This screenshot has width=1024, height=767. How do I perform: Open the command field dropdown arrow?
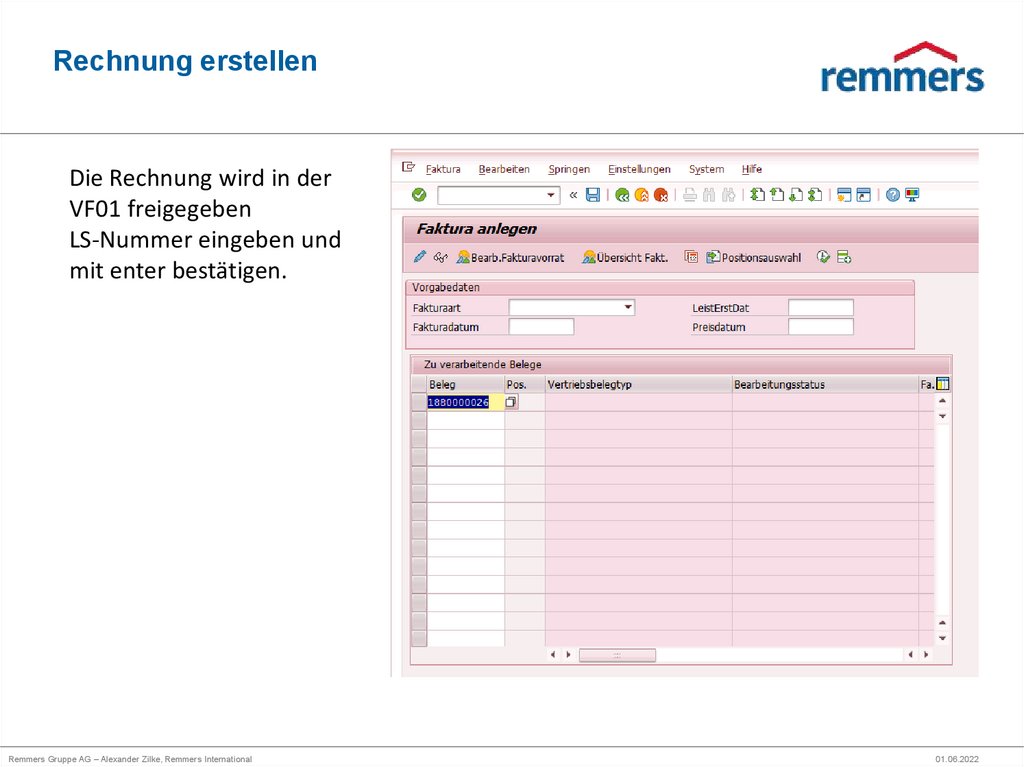pos(552,194)
